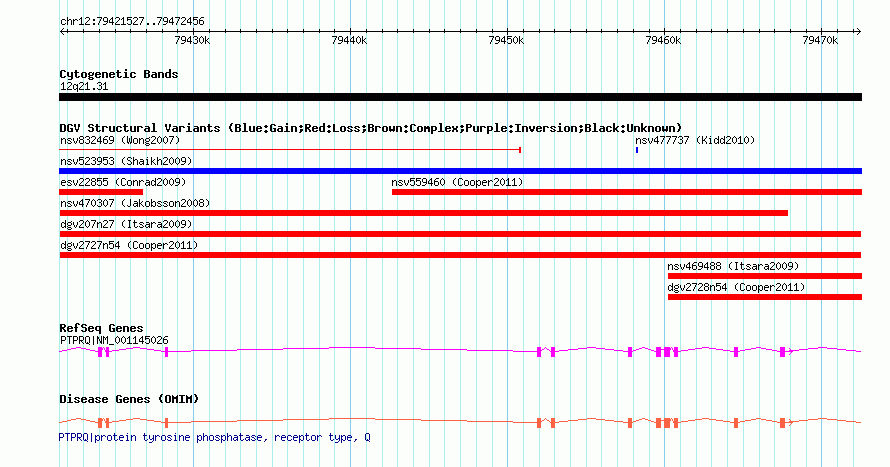This screenshot has width=890, height=467.
Task: Select the red nsv470307 loss bar
Action: [423, 213]
